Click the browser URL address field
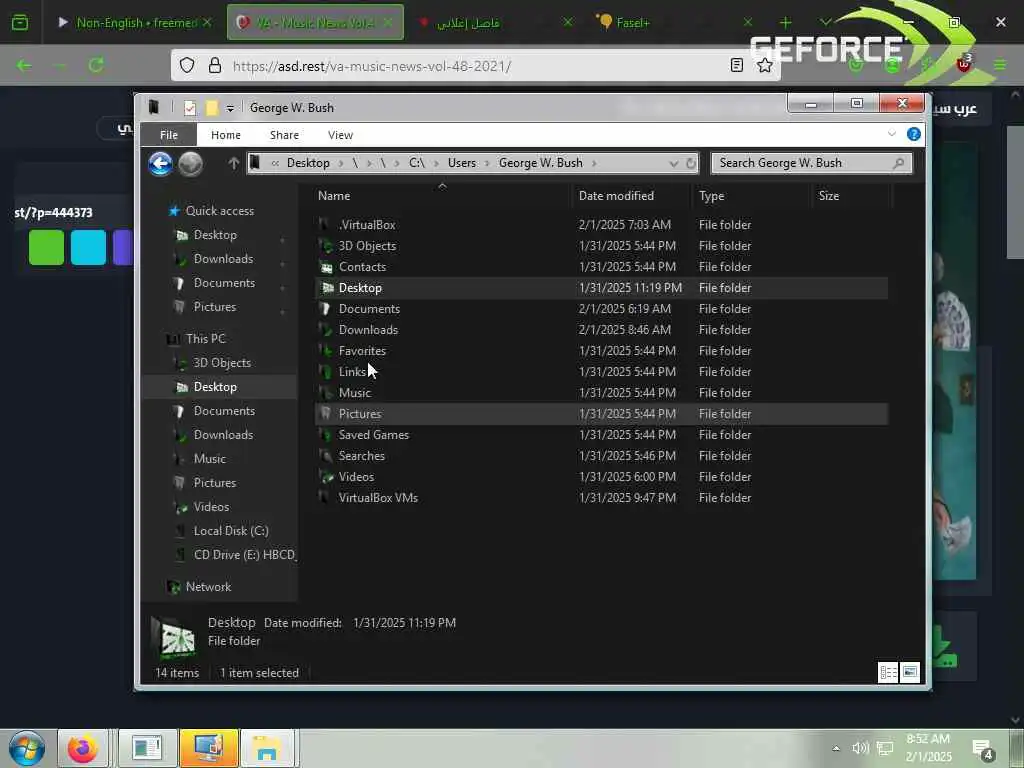The width and height of the screenshot is (1024, 768). pos(477,65)
